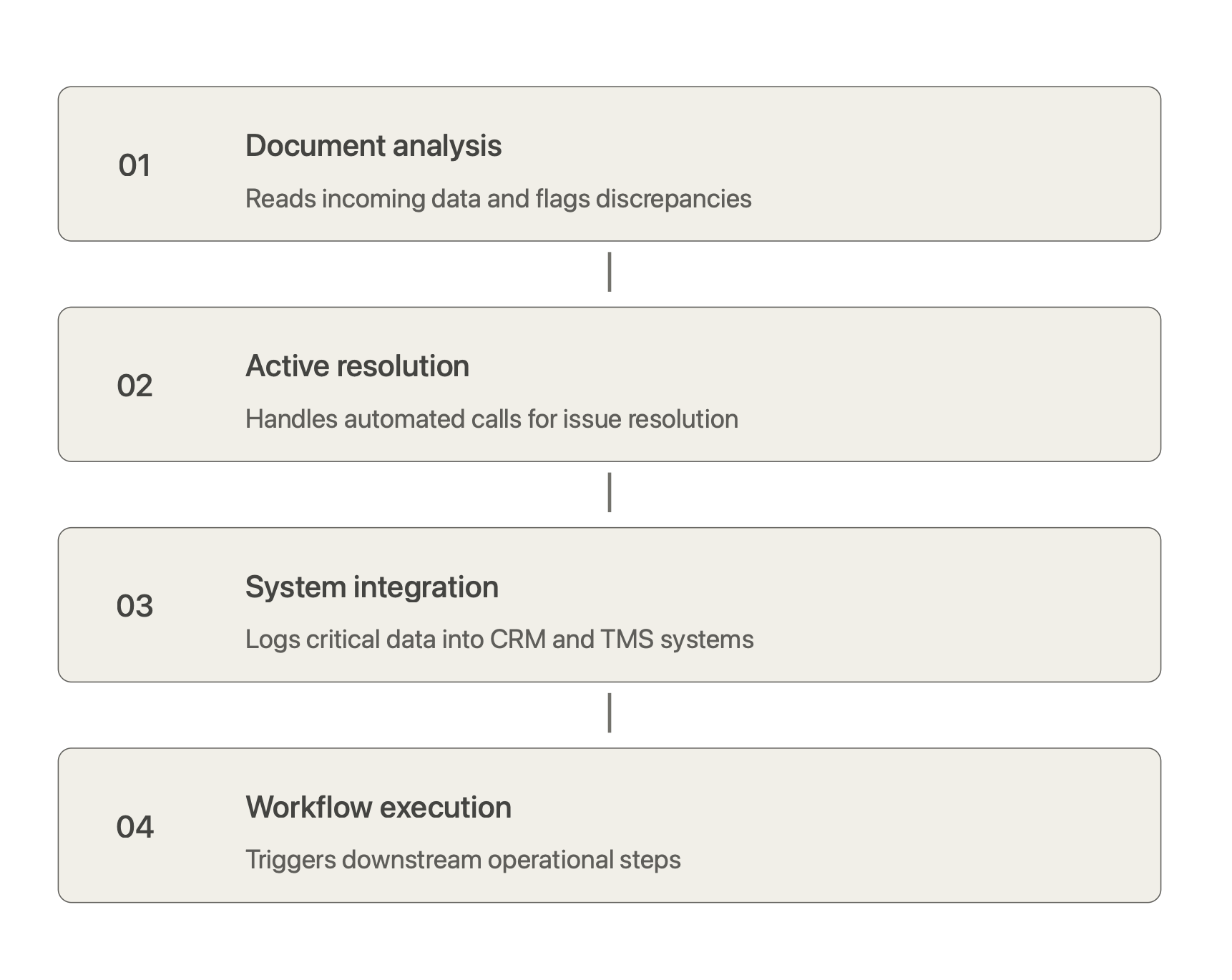This screenshot has height=980, width=1232.
Task: Click 'Triggers downstream operational steps' description
Action: pos(463,860)
